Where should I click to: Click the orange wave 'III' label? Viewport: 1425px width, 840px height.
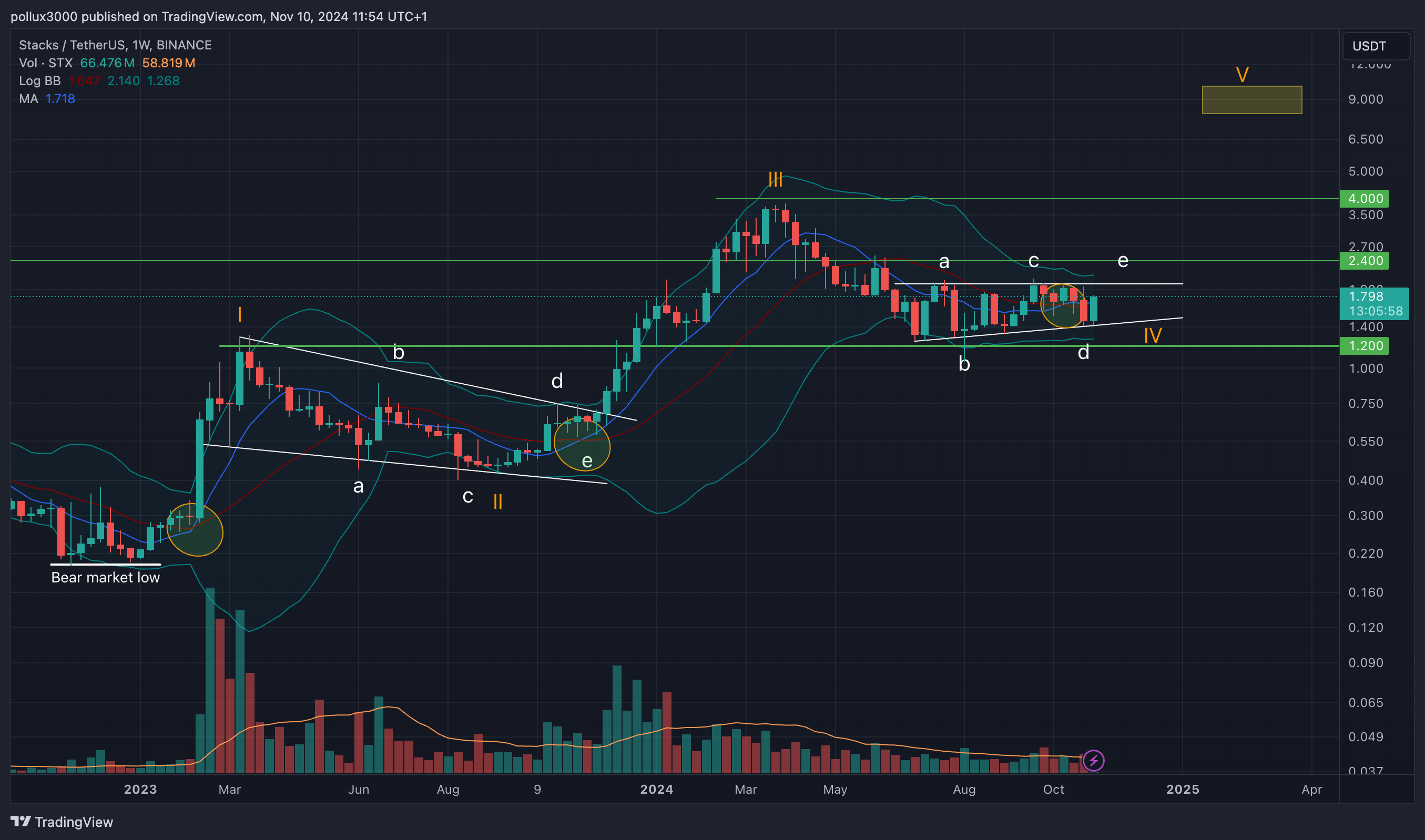776,179
